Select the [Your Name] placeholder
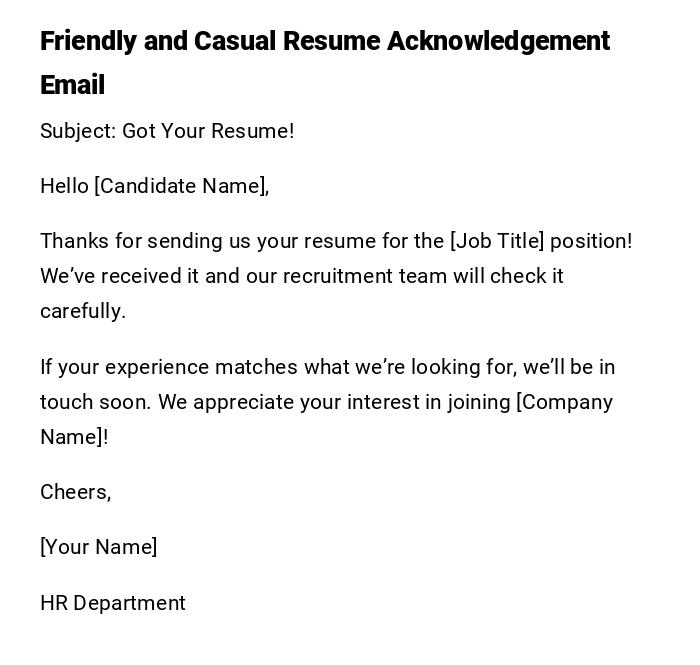Image resolution: width=700 pixels, height=665 pixels. (x=98, y=547)
